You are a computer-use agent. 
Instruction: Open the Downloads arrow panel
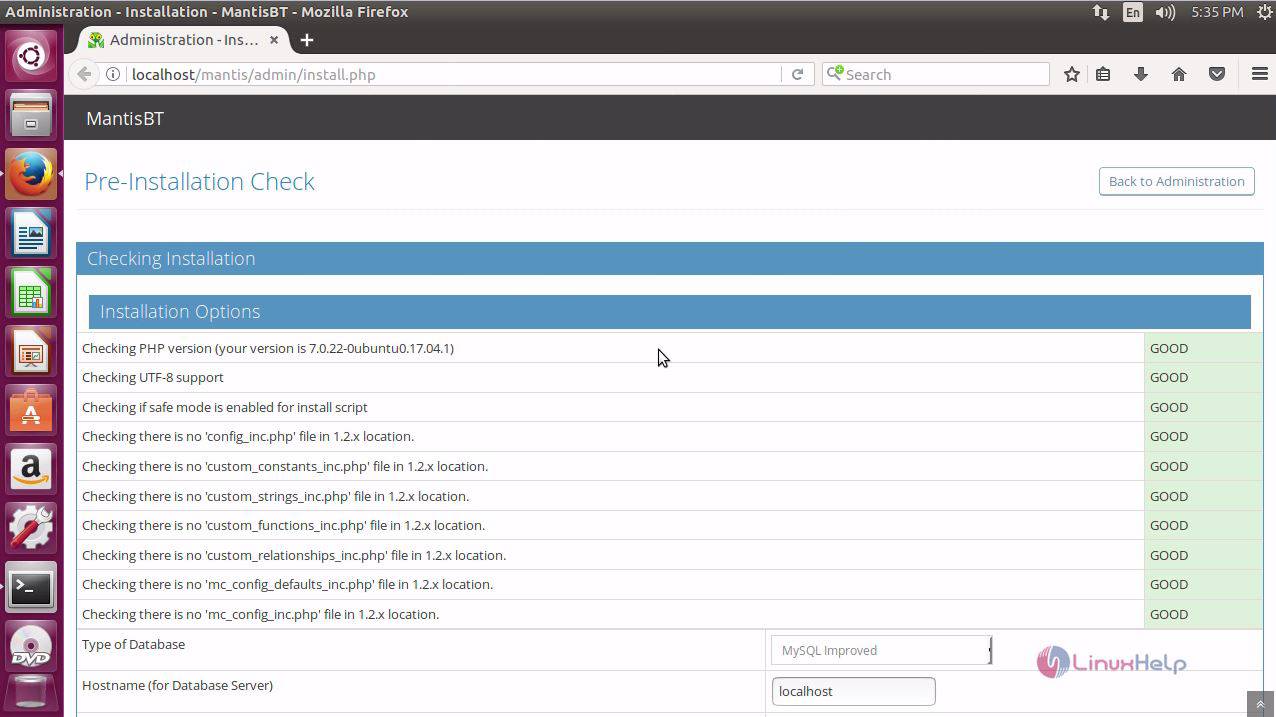pyautogui.click(x=1140, y=74)
